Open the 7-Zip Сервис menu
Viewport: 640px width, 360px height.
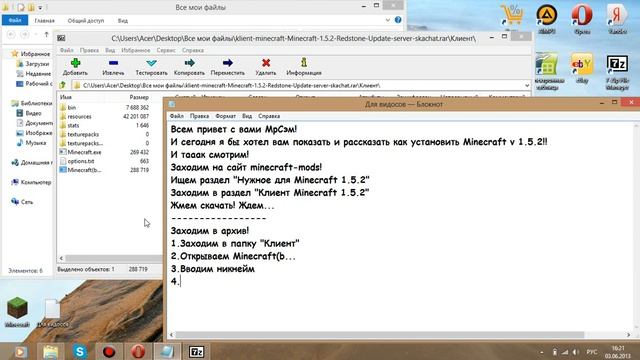point(166,50)
